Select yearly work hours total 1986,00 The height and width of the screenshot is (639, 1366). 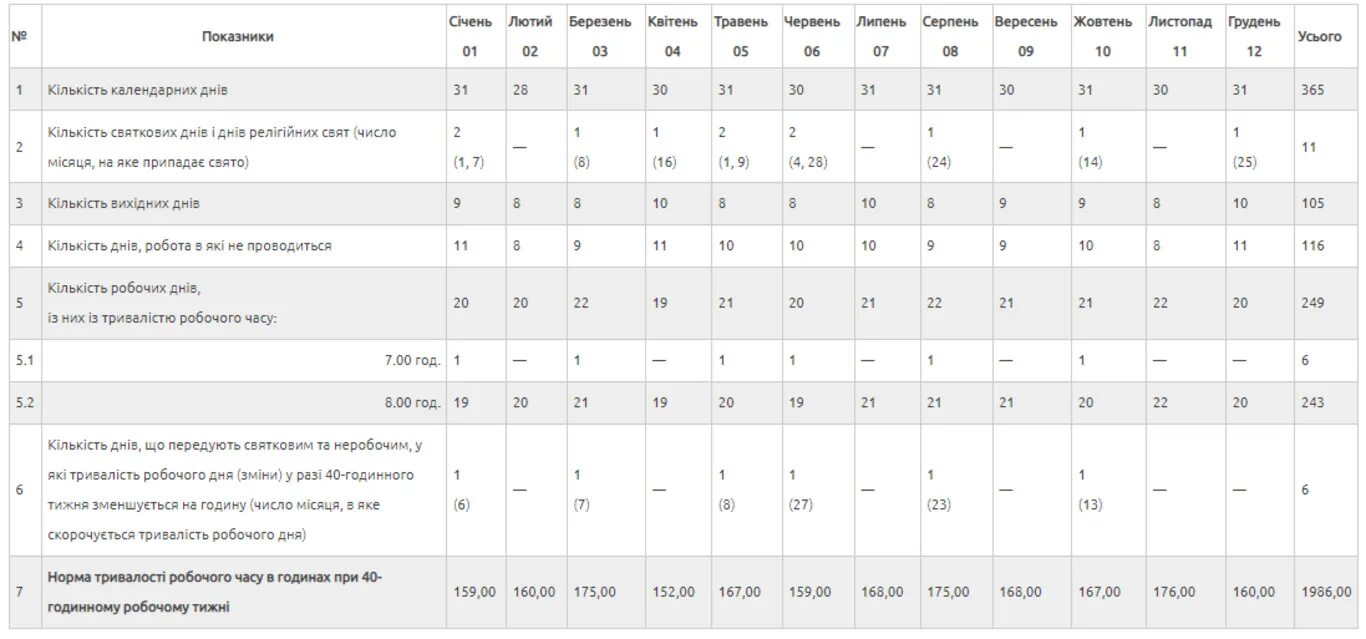pos(1325,592)
